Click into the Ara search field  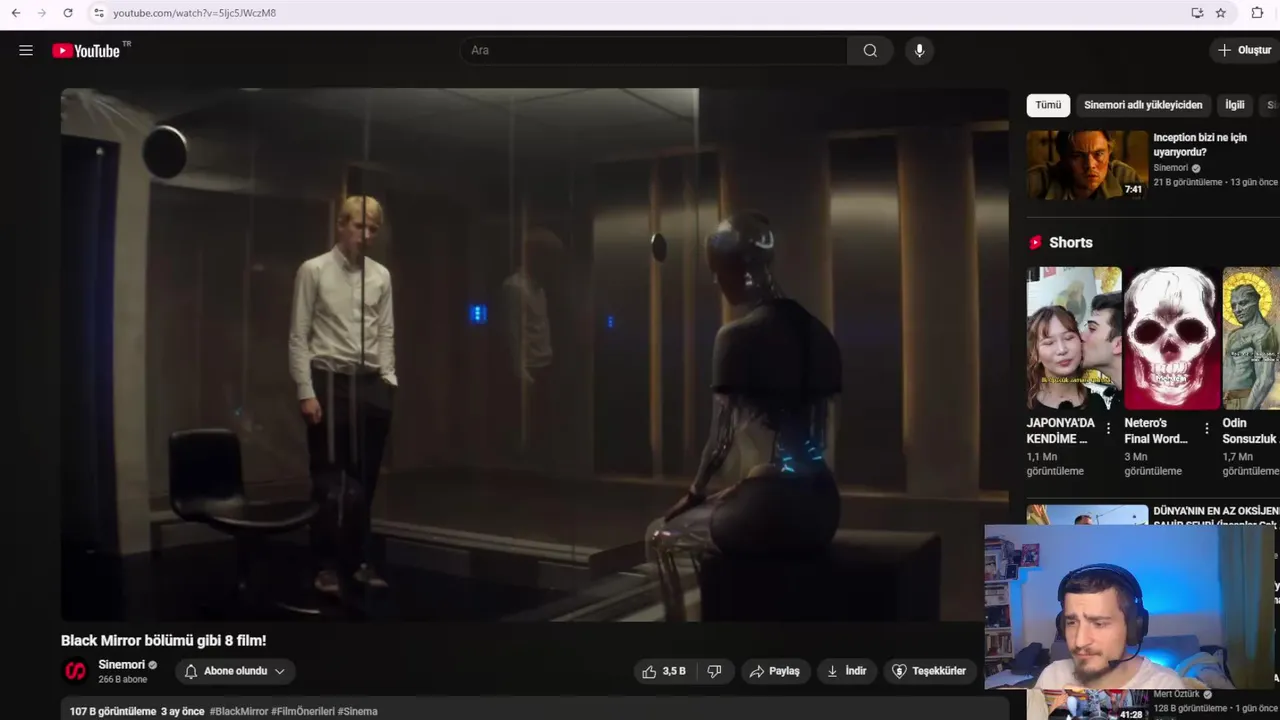pos(655,50)
